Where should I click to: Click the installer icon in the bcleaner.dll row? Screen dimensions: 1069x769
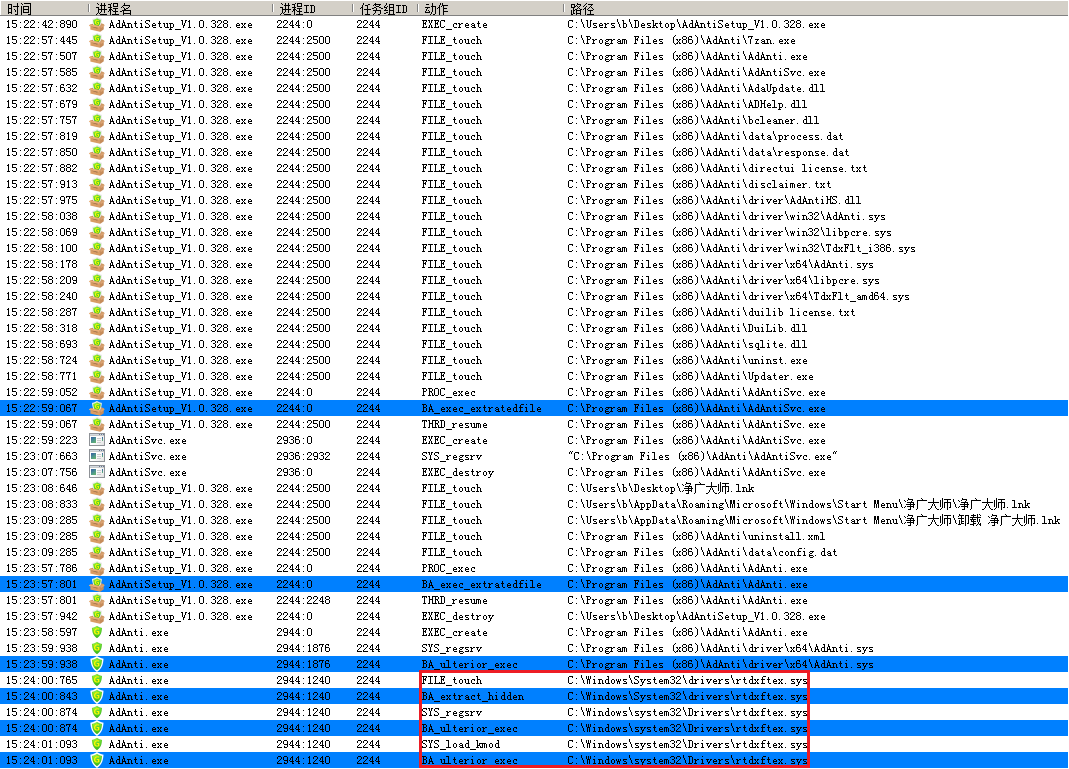(97, 120)
